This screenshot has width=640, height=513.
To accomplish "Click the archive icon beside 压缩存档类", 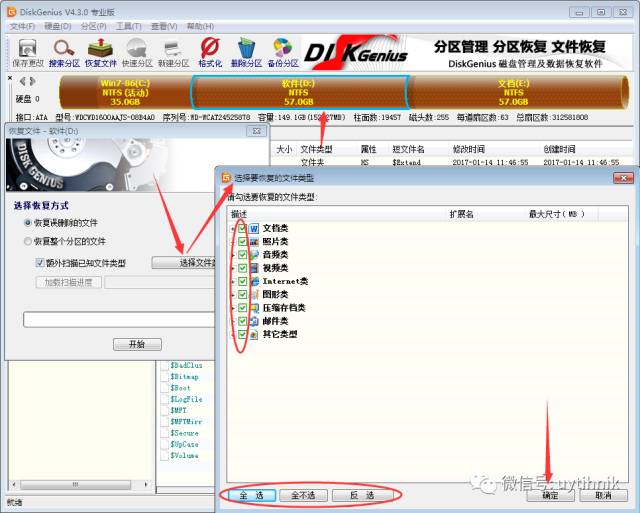I will tap(254, 308).
